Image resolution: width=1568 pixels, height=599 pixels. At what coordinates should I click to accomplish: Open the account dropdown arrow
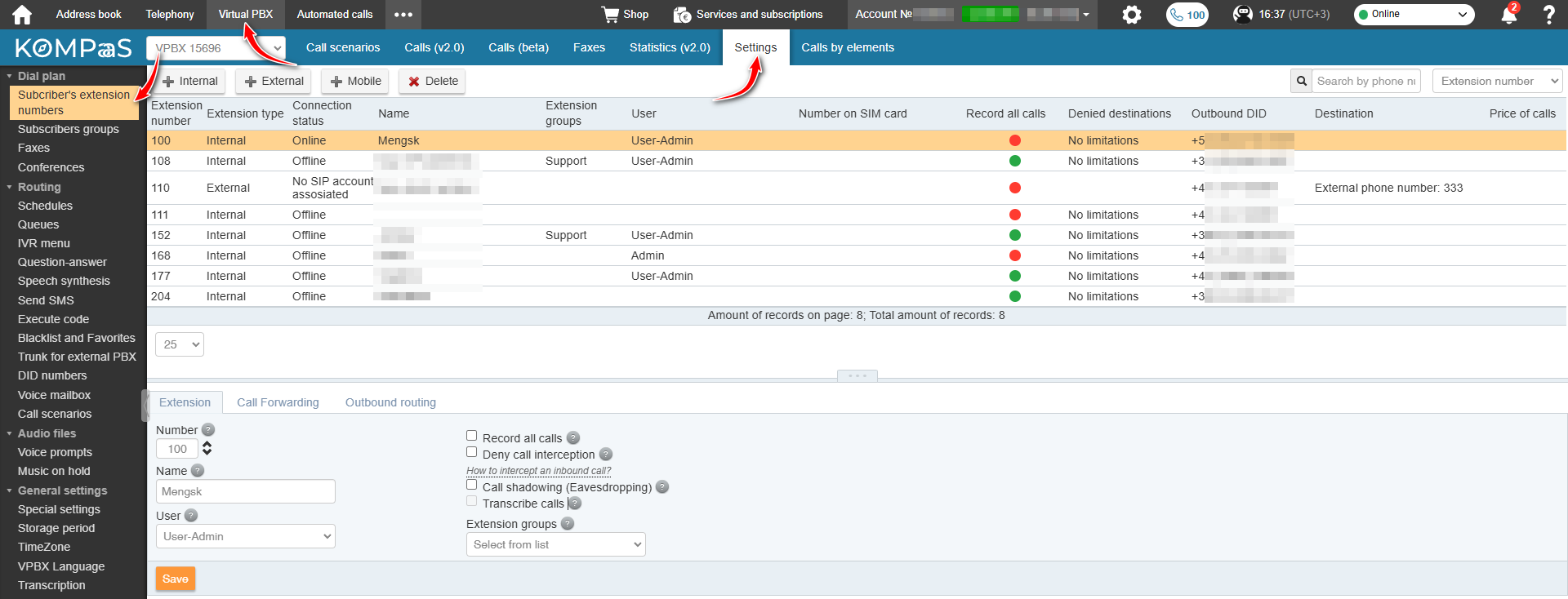pos(1086,15)
